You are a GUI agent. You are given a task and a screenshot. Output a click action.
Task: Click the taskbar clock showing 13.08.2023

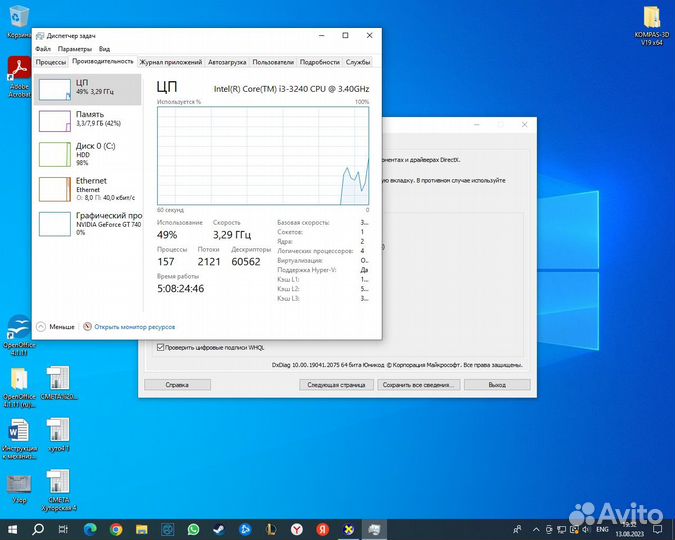(629, 530)
